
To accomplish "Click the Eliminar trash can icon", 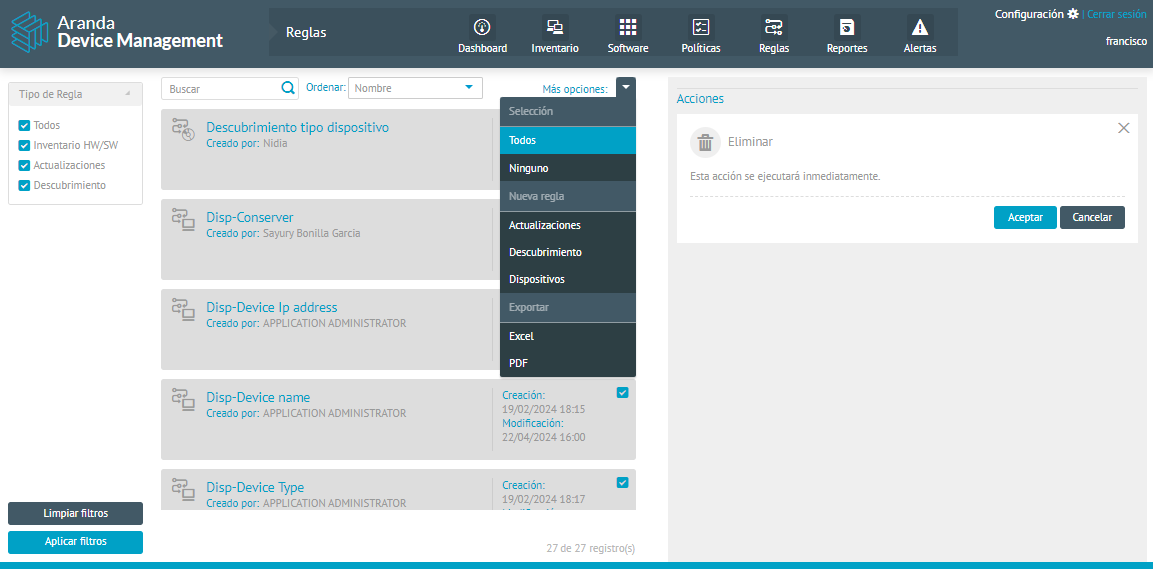I will (705, 142).
